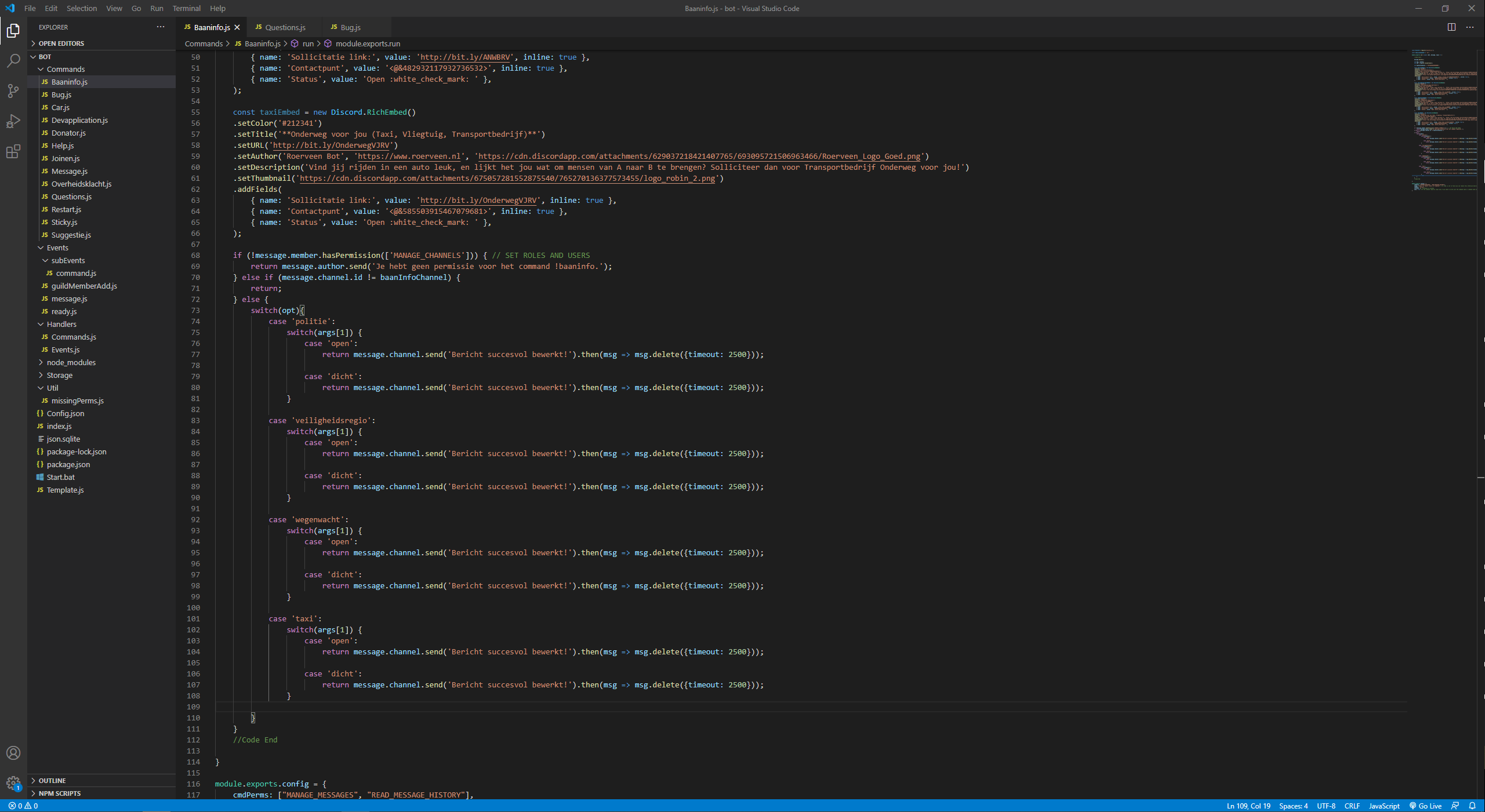This screenshot has width=1485, height=812.
Task: Open the Manage gear settings icon
Action: (13, 783)
